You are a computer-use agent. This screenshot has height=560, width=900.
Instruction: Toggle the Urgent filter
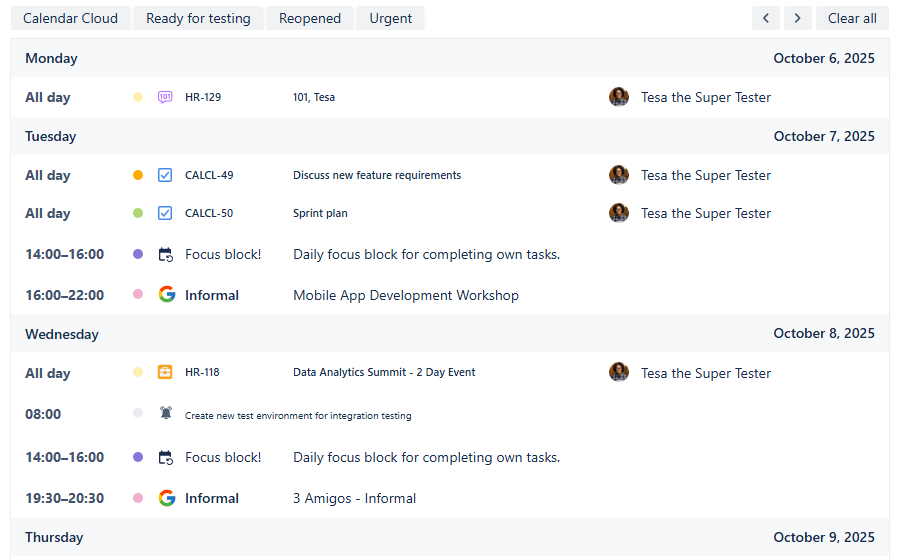(x=390, y=18)
